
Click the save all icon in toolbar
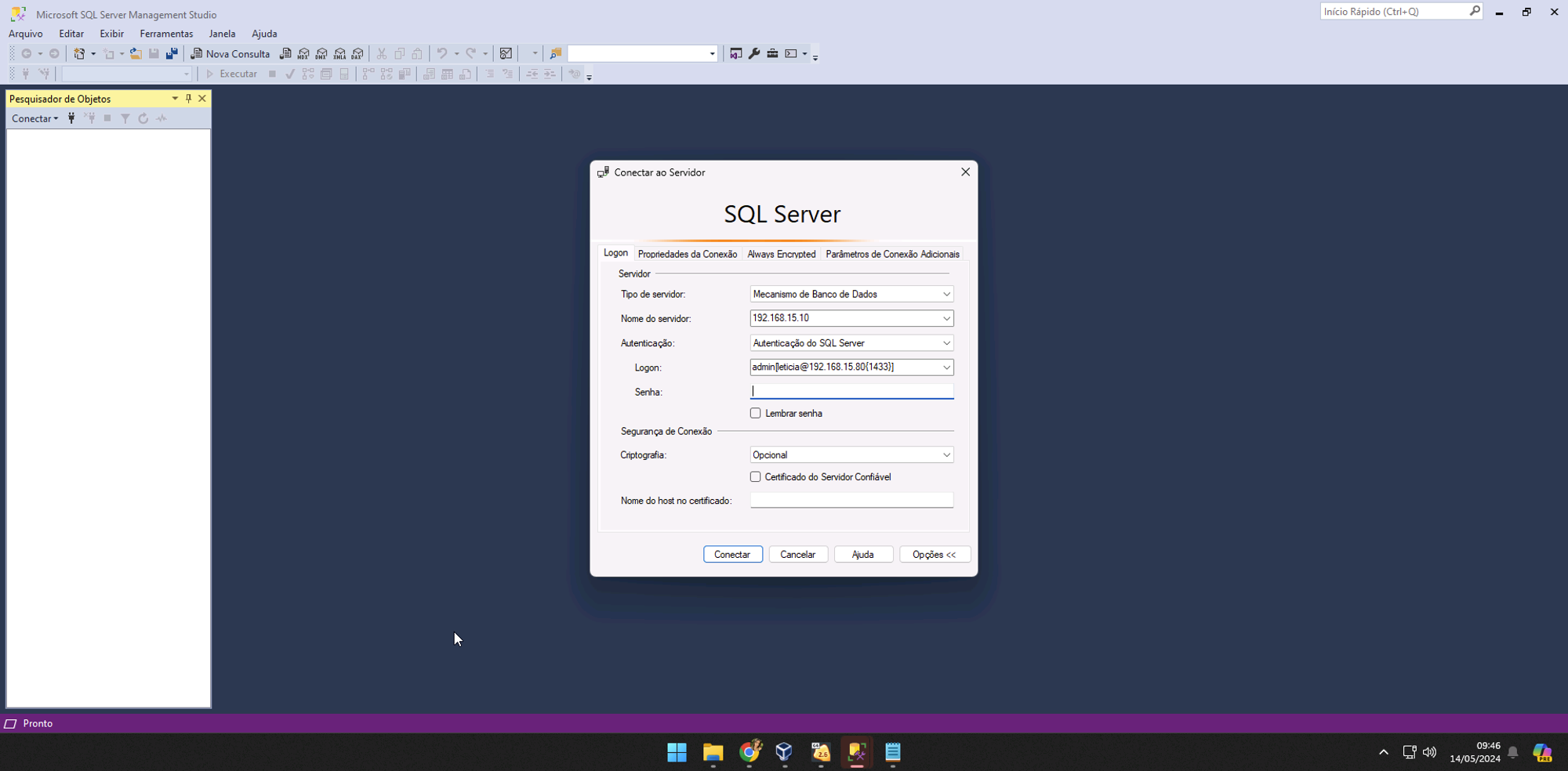(172, 54)
